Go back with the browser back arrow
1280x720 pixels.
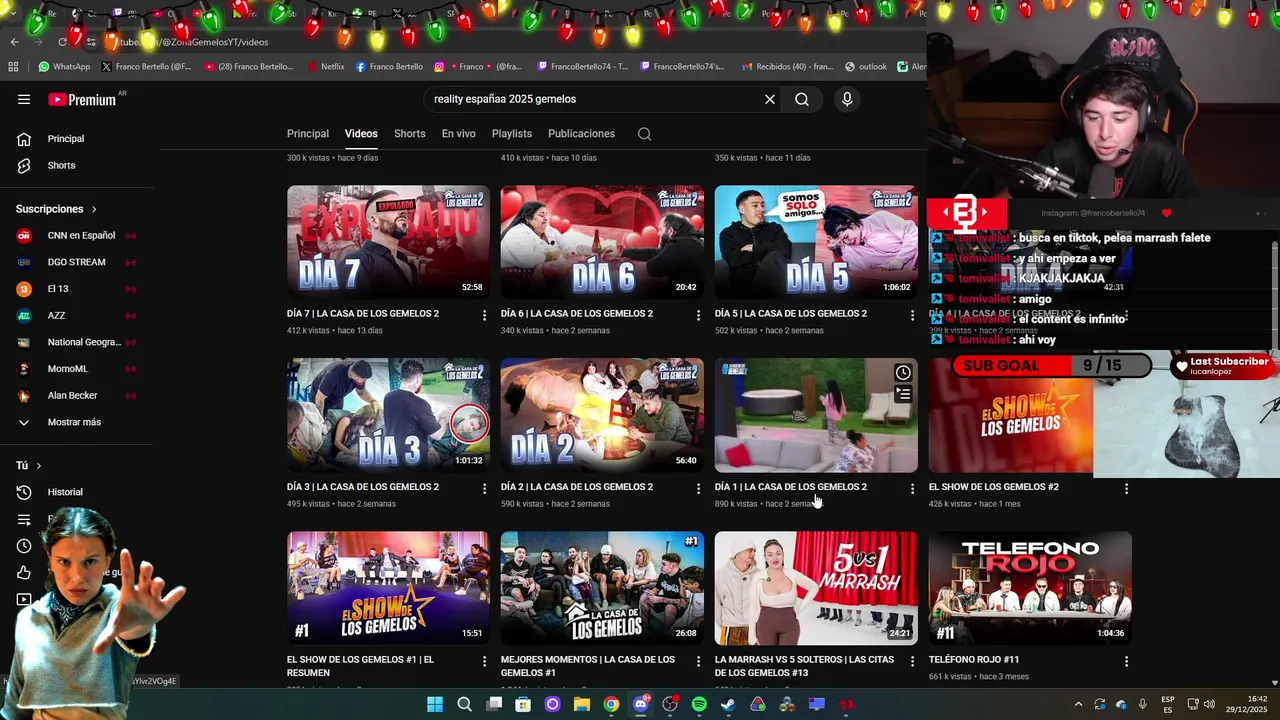(x=14, y=42)
